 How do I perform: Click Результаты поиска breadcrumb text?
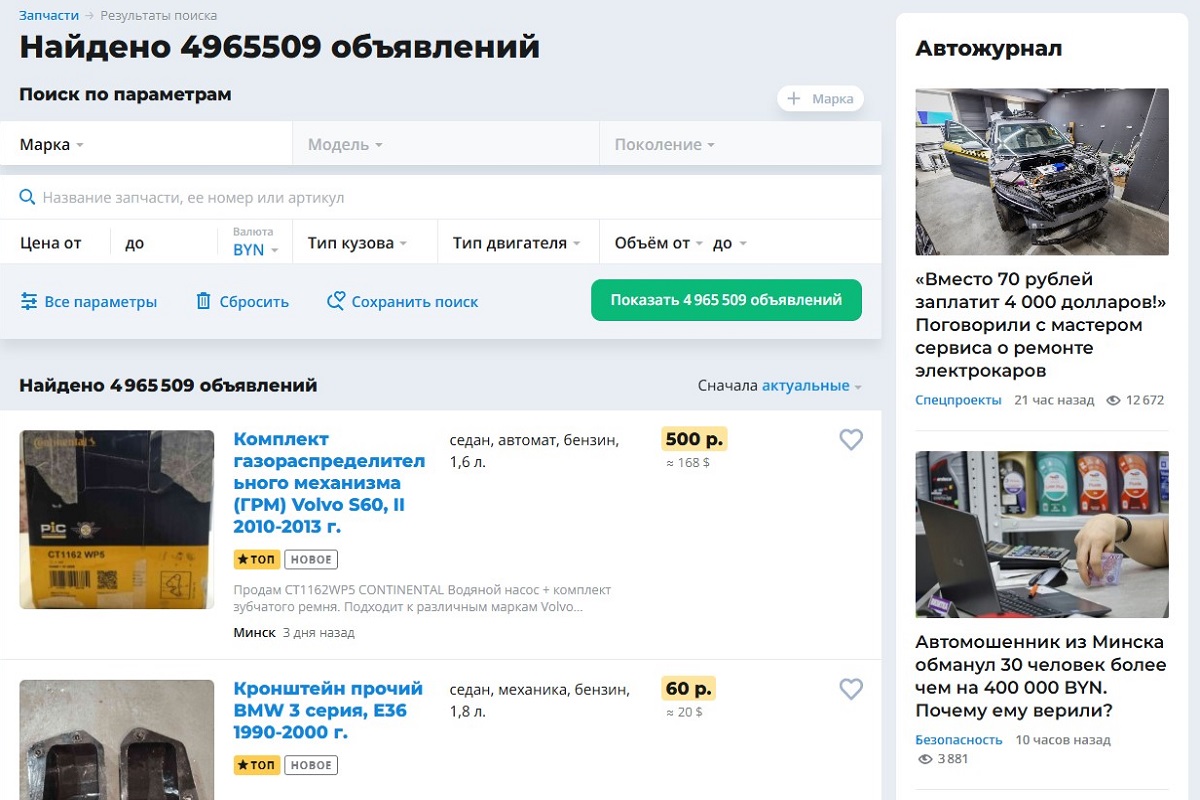158,15
